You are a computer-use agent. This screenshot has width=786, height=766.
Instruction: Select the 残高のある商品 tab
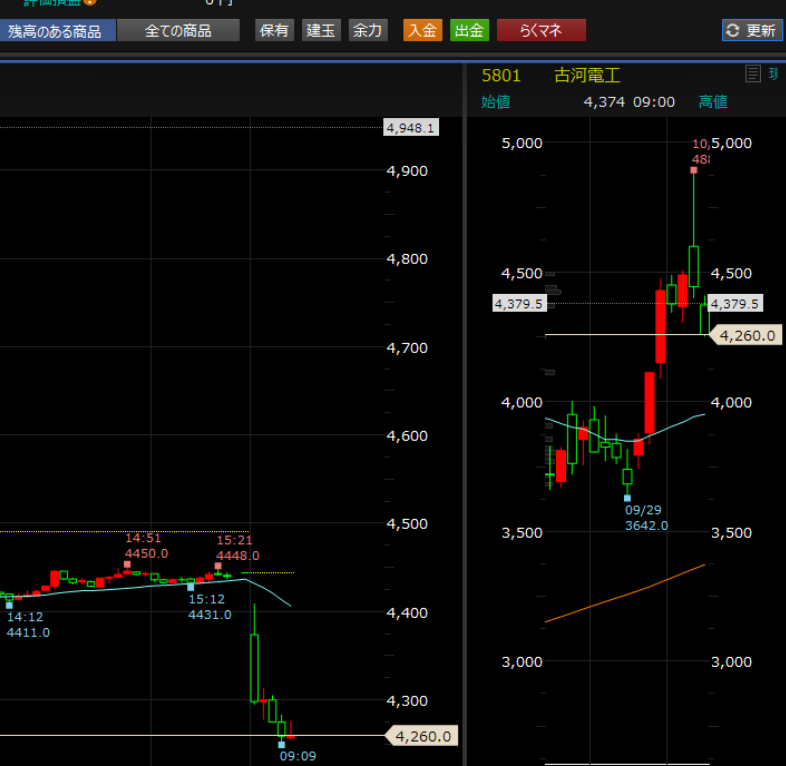point(56,31)
